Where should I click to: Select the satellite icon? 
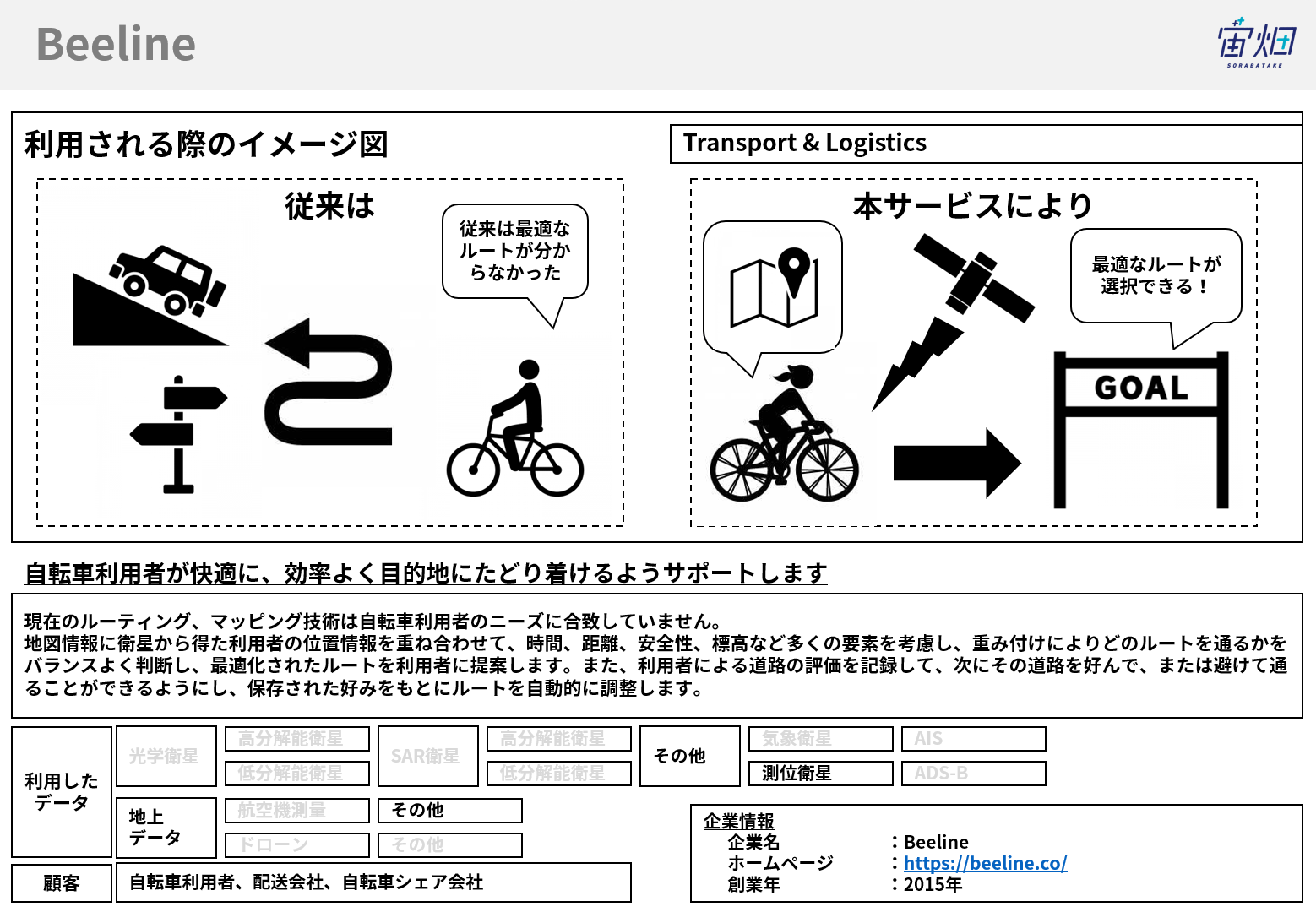click(x=974, y=279)
